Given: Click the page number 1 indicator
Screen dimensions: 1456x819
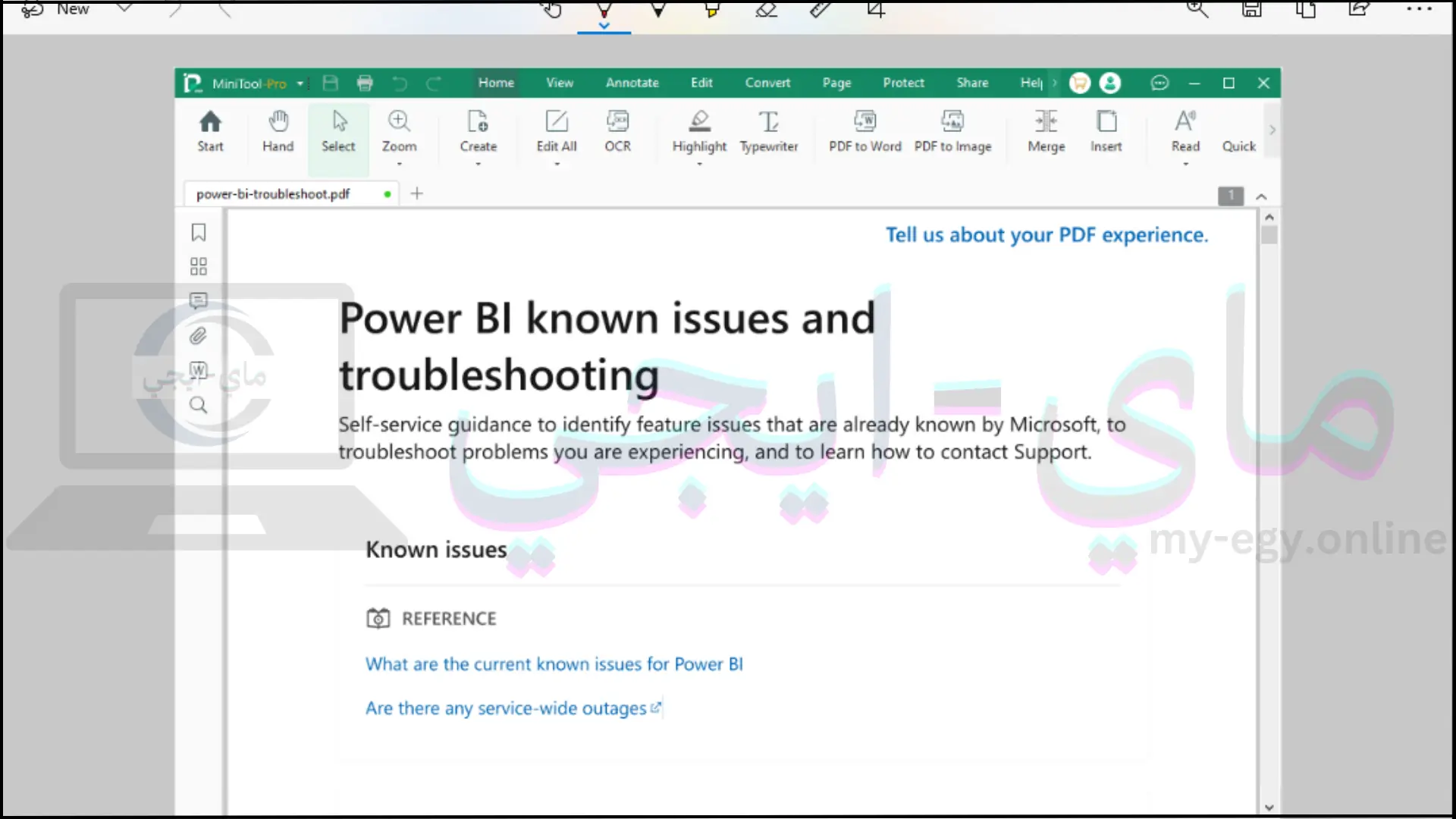Looking at the screenshot, I should tap(1231, 196).
